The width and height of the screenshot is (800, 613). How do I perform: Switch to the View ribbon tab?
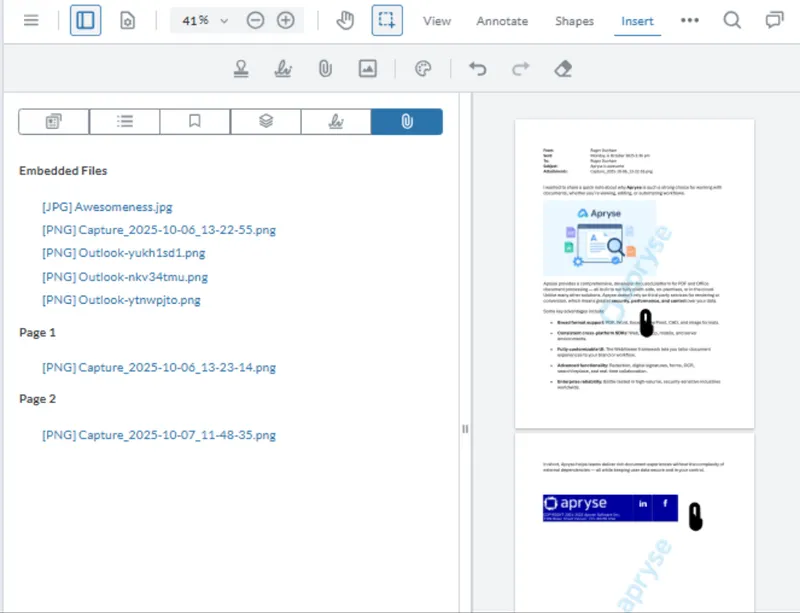point(437,21)
